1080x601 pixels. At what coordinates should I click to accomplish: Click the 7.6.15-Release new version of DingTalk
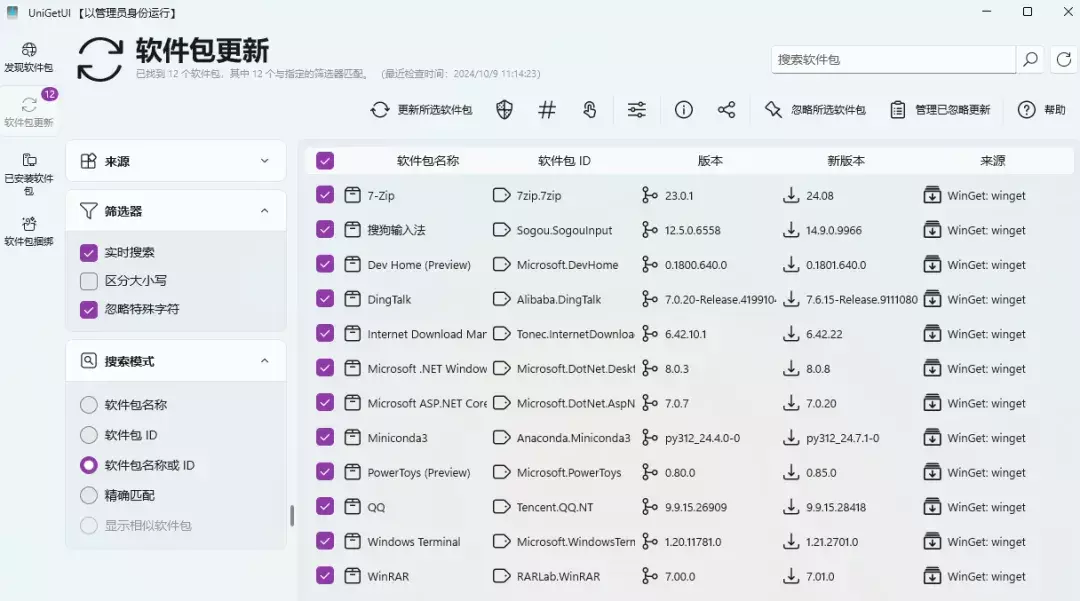(x=862, y=299)
